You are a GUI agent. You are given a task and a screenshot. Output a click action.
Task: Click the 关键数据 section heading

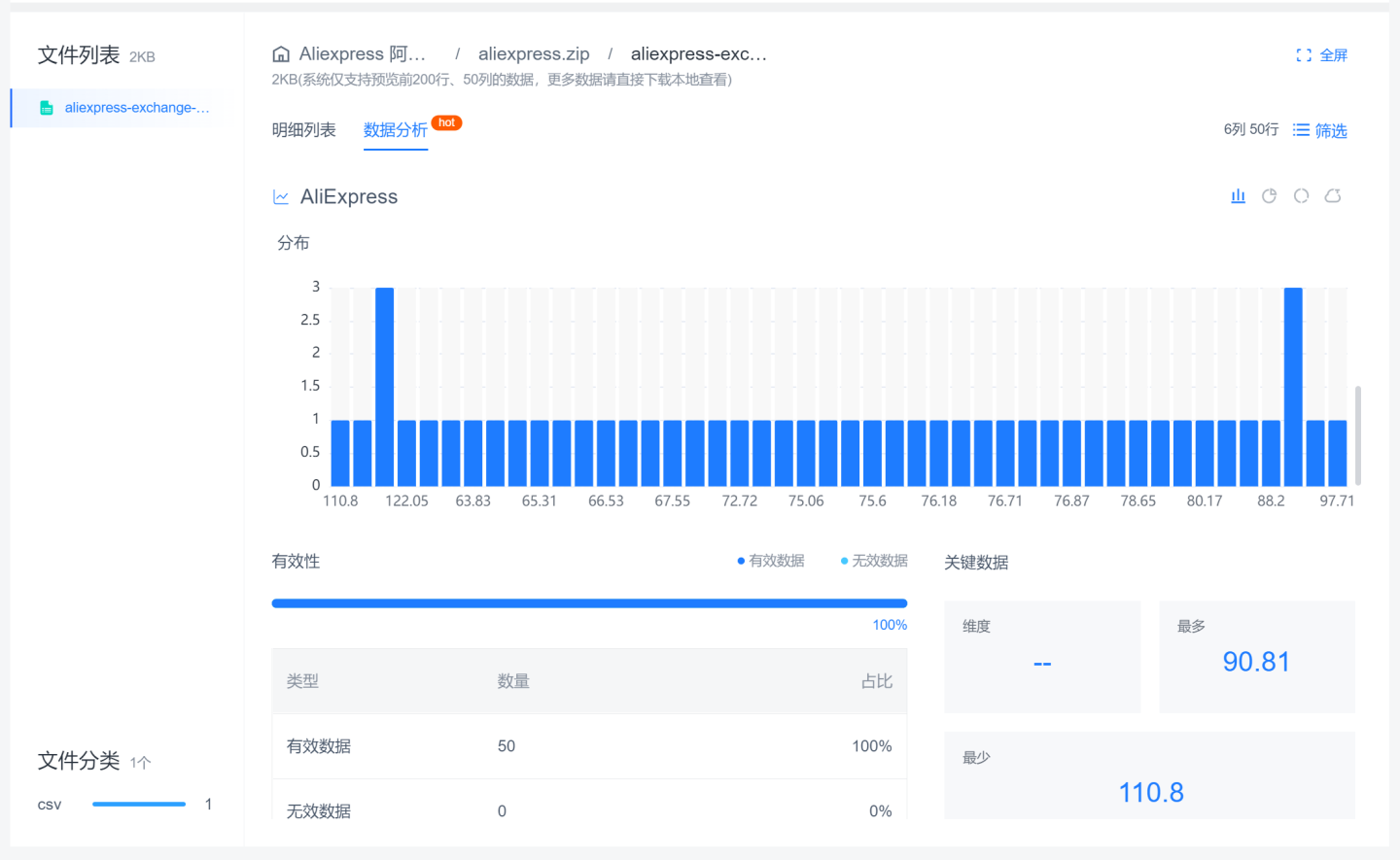click(976, 563)
